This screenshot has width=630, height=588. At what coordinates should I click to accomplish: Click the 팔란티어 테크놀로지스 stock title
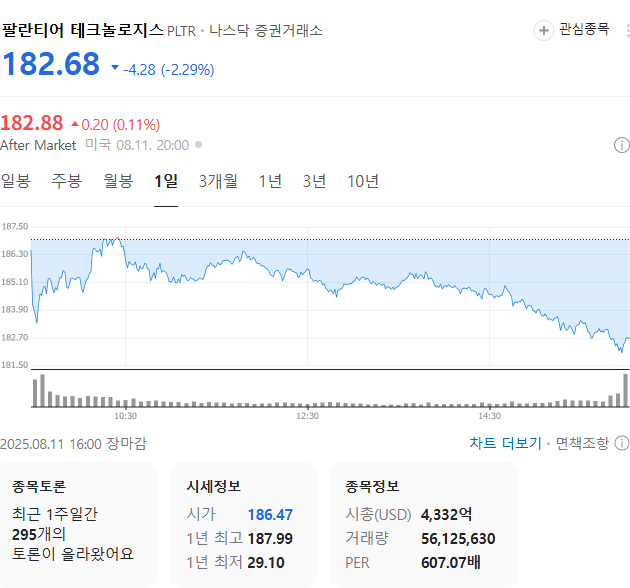tap(82, 31)
